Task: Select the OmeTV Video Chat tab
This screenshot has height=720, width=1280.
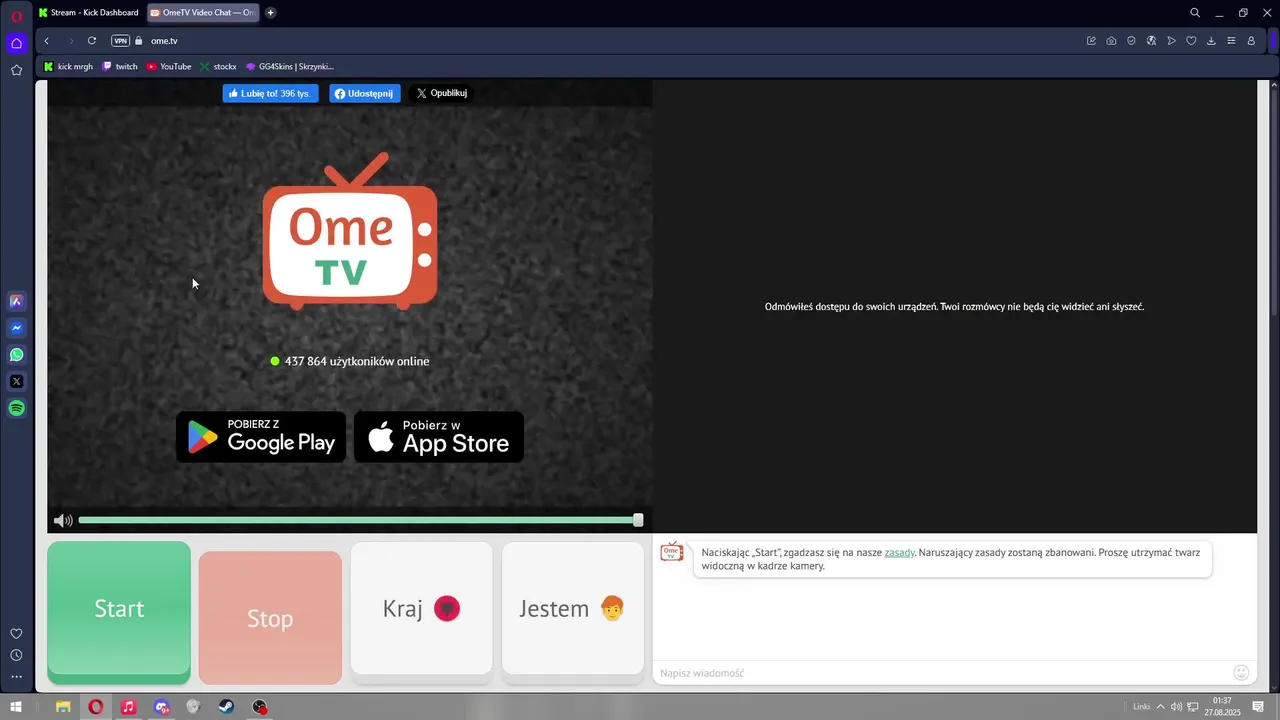Action: [203, 13]
